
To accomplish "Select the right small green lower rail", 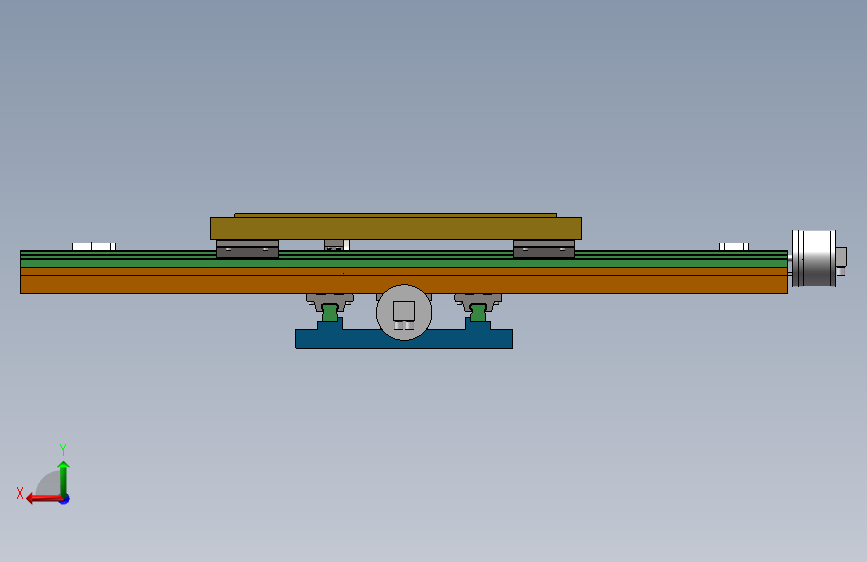I will (x=478, y=313).
